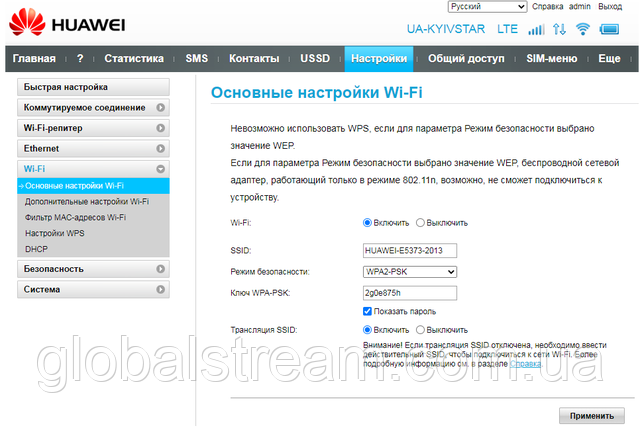640x428 pixels.
Task: Click the battery level icon
Action: point(610,29)
